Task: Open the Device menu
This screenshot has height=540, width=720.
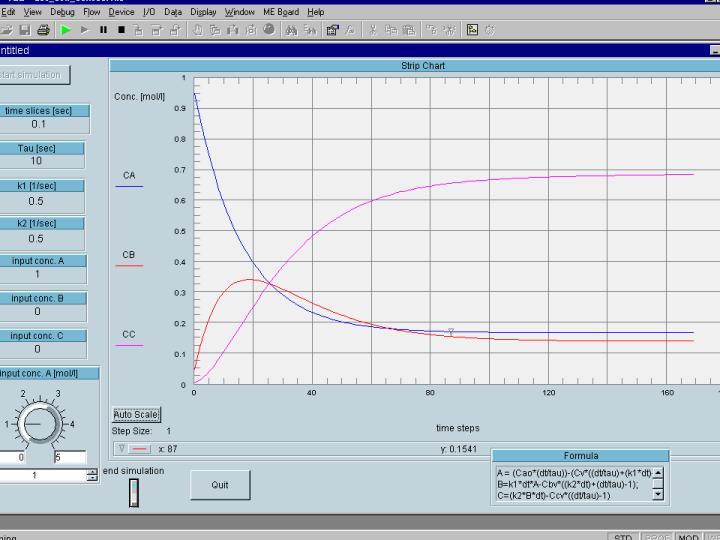Action: pyautogui.click(x=121, y=12)
